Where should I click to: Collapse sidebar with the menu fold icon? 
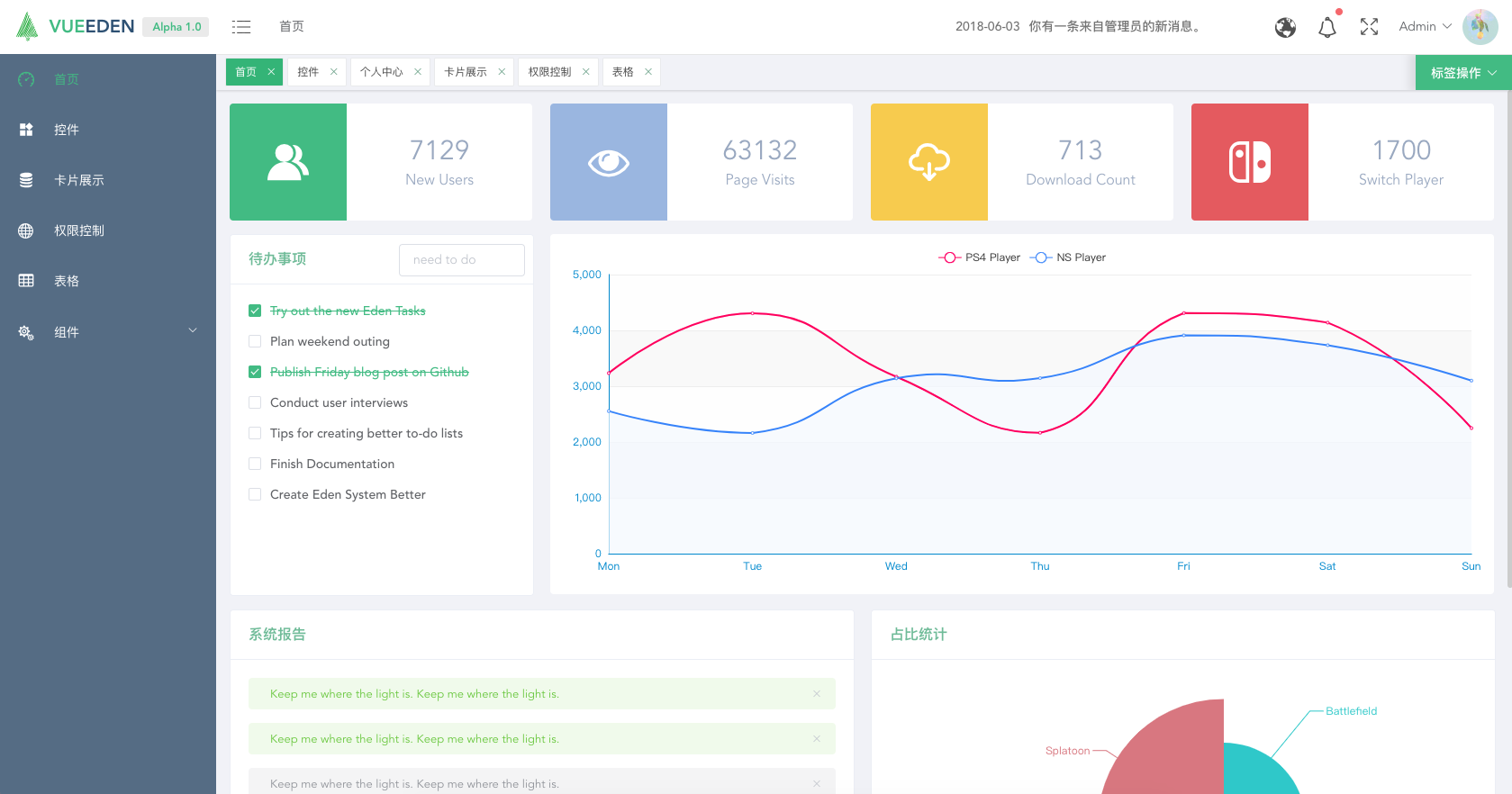[241, 27]
